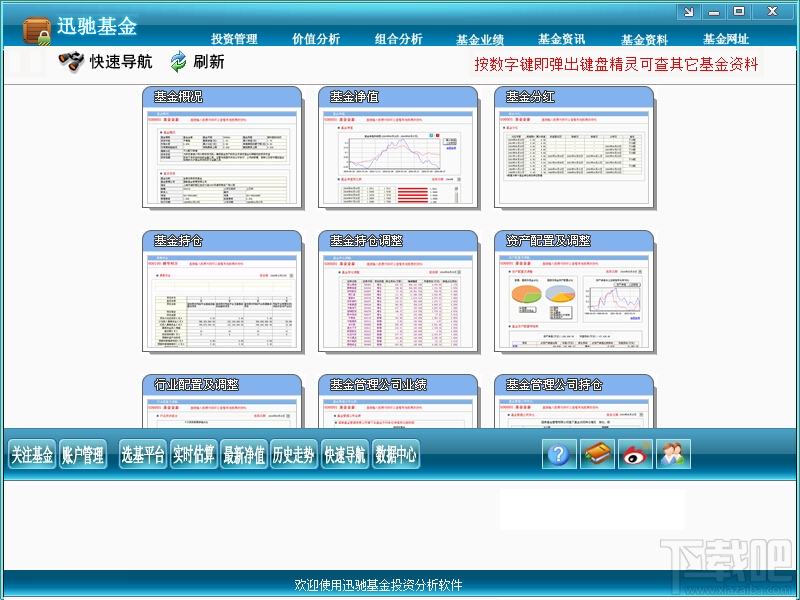The width and height of the screenshot is (800, 600).
Task: Open the 投资管理 menu
Action: point(234,39)
